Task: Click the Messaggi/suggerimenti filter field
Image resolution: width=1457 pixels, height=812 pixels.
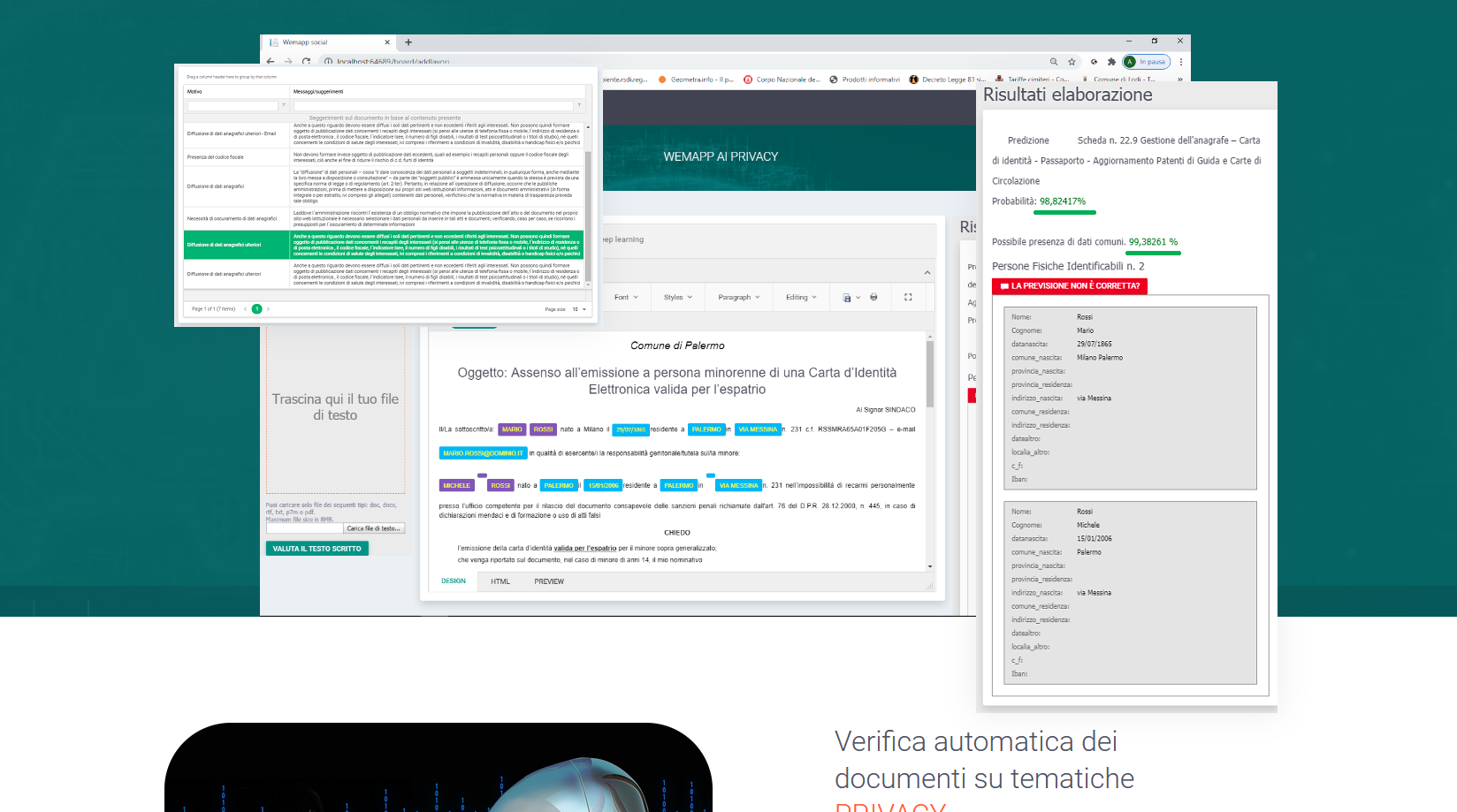Action: click(433, 106)
